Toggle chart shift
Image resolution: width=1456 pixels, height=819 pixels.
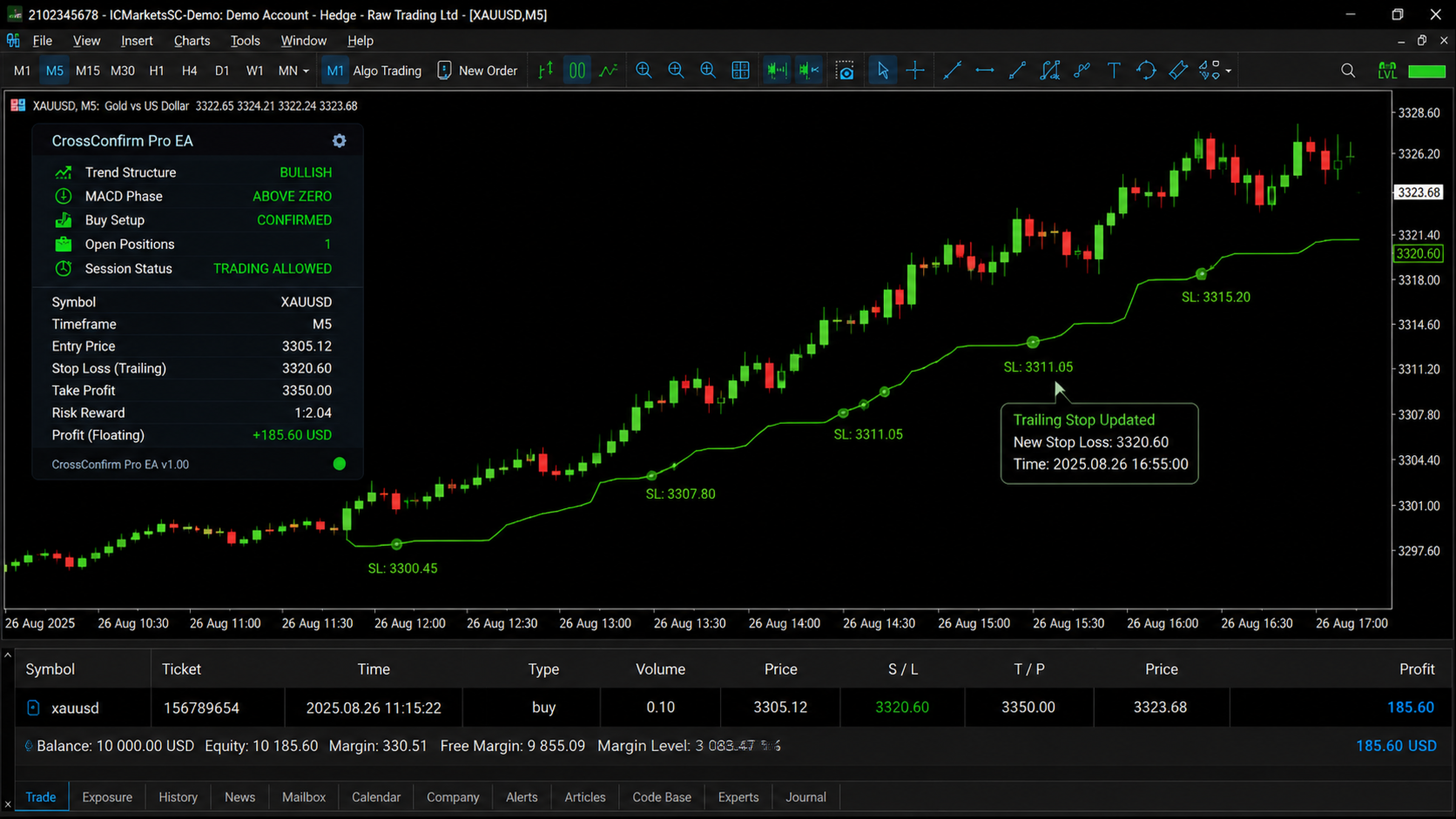(809, 70)
